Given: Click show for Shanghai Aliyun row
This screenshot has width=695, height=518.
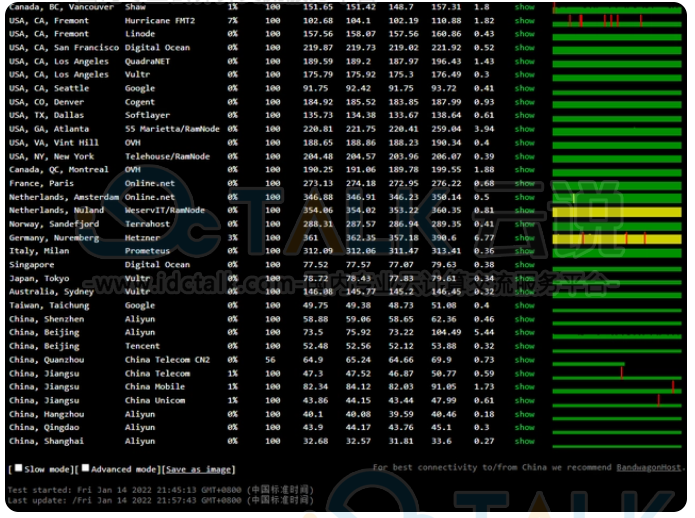Looking at the screenshot, I should pyautogui.click(x=524, y=442).
